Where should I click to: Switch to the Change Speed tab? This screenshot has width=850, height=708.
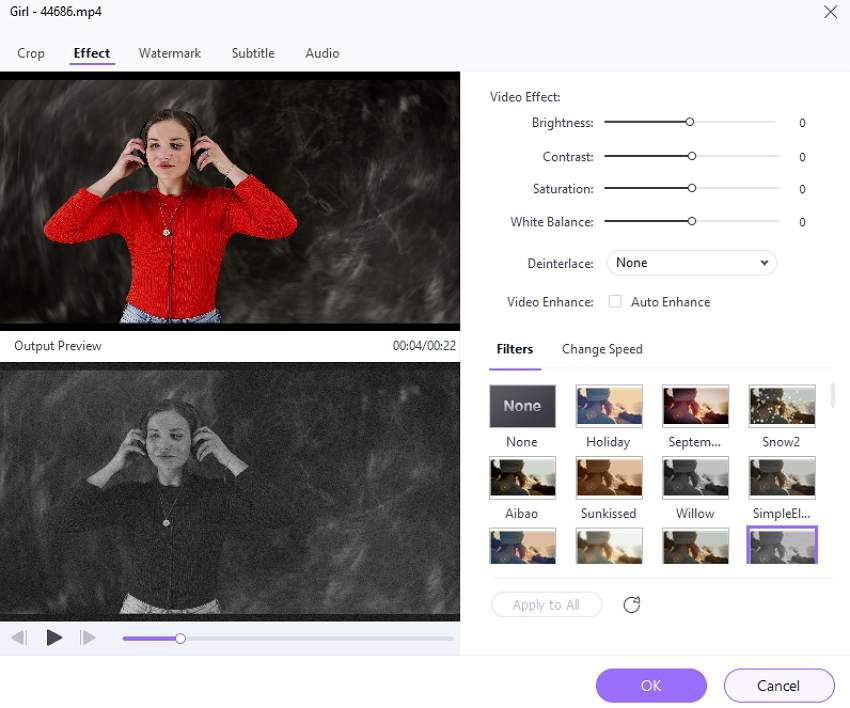[602, 349]
